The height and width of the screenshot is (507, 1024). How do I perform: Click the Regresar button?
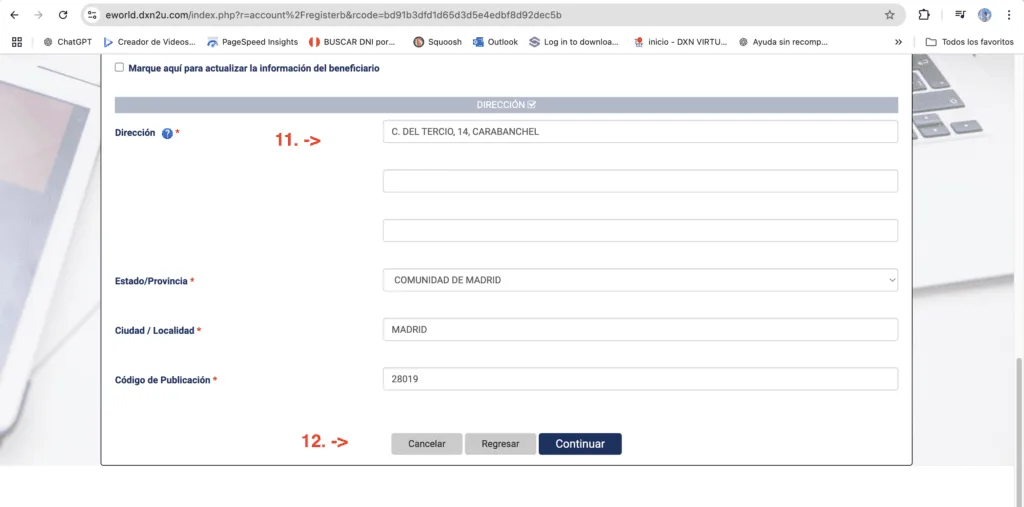(x=500, y=444)
